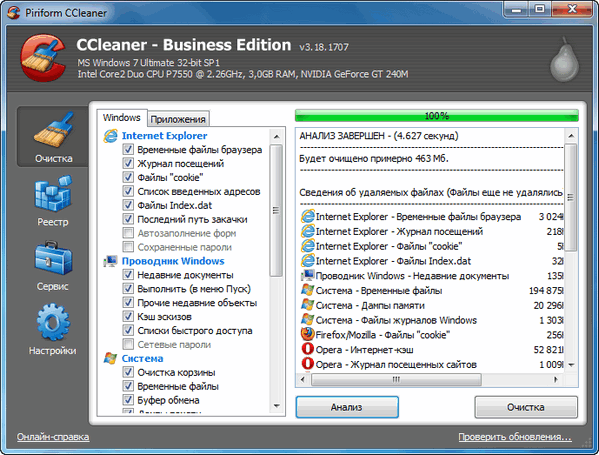Toggle Файлы "cookie" checkbox under Internet Explorer

[128, 177]
